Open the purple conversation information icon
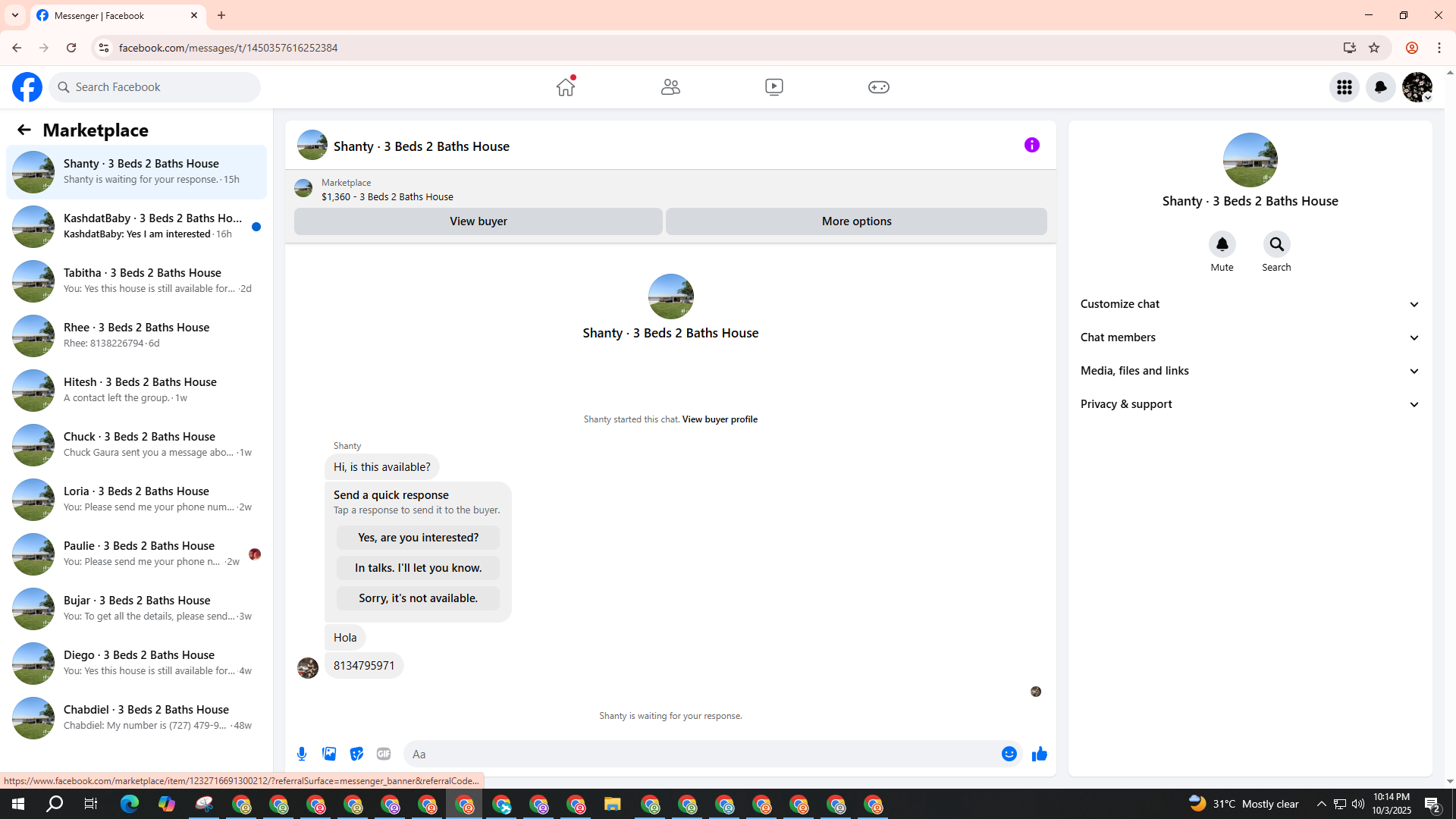 click(1032, 145)
